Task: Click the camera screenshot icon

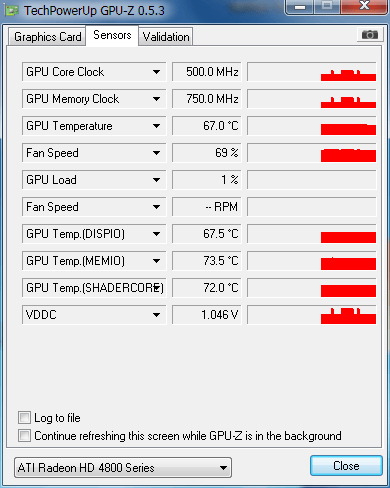Action: click(x=369, y=34)
